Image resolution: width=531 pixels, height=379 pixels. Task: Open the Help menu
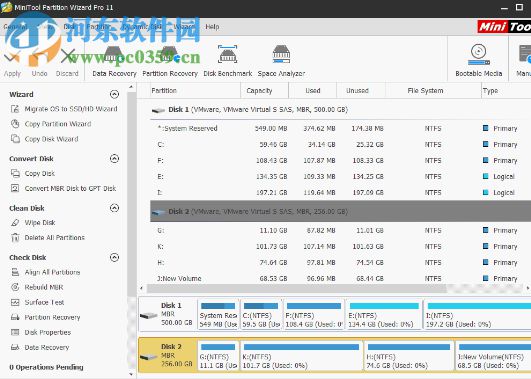click(x=212, y=27)
